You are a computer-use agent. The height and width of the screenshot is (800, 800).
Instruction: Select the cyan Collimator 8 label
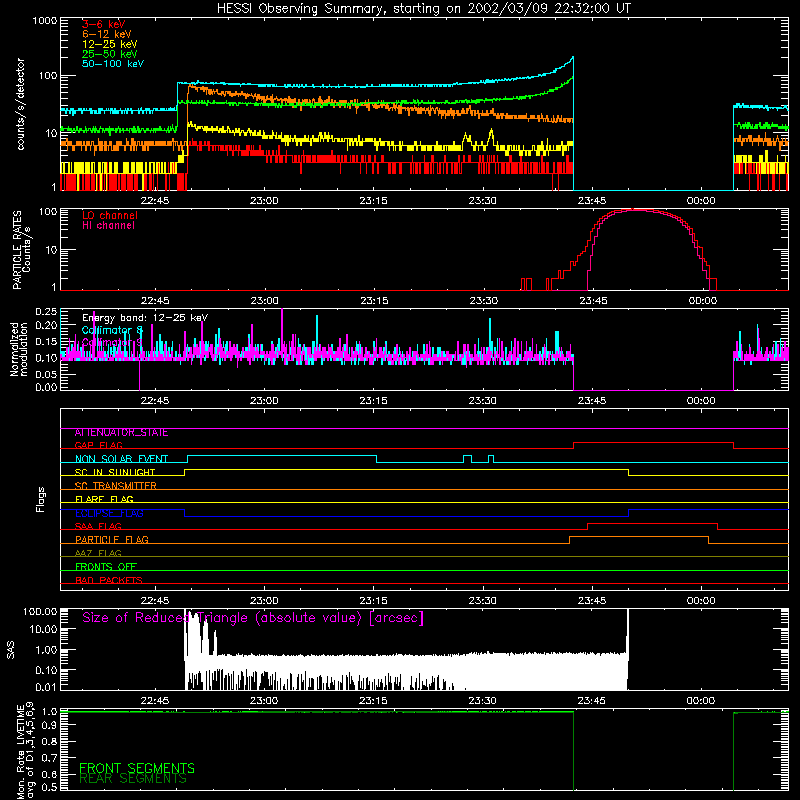(x=112, y=330)
